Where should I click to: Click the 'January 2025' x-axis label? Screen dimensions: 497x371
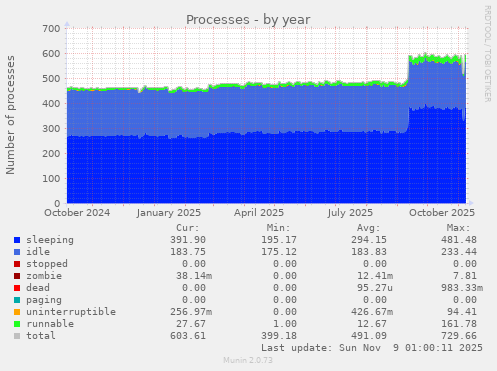pos(169,213)
